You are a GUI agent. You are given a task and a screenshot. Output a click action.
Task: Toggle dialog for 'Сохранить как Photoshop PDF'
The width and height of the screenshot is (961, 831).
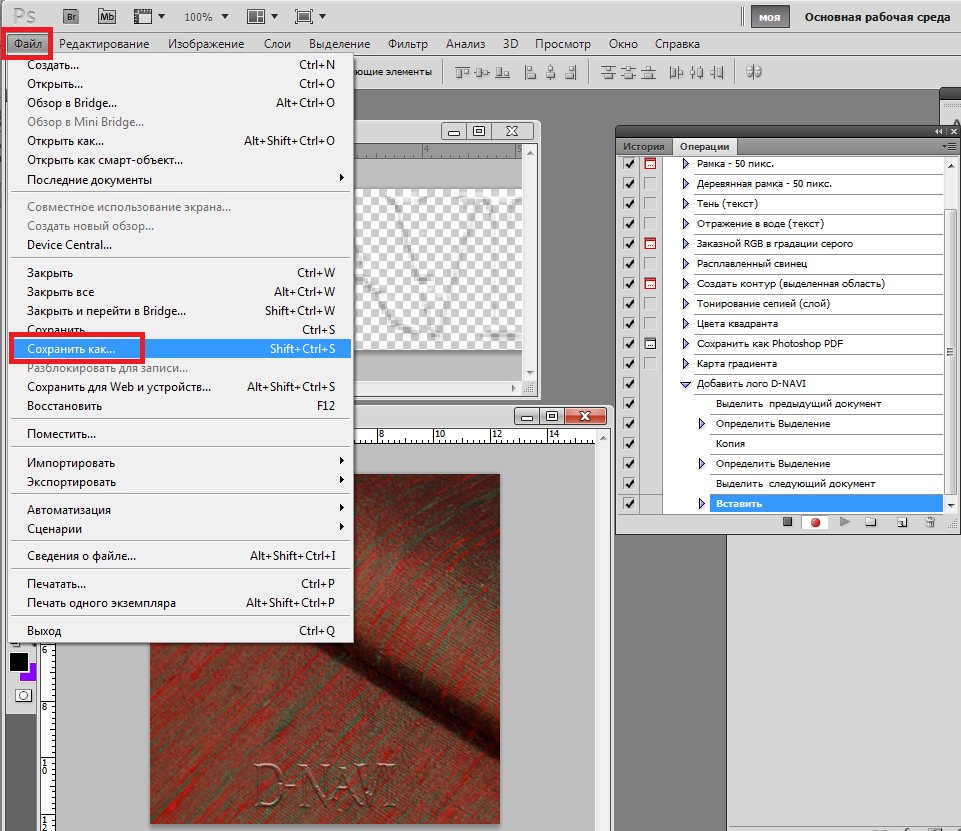(x=650, y=343)
